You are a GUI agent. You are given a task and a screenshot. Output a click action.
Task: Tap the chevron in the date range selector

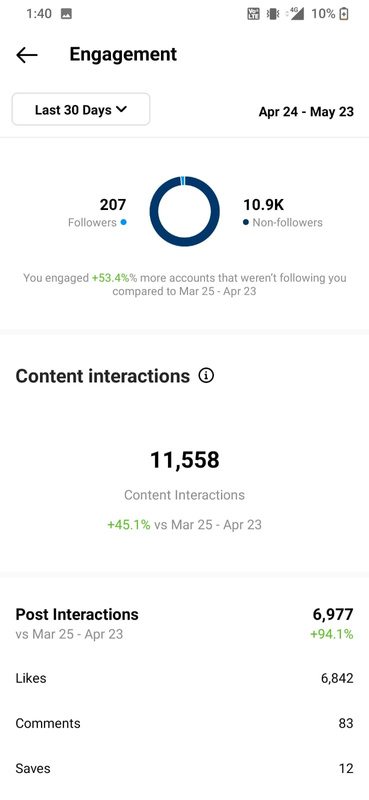pyautogui.click(x=121, y=109)
